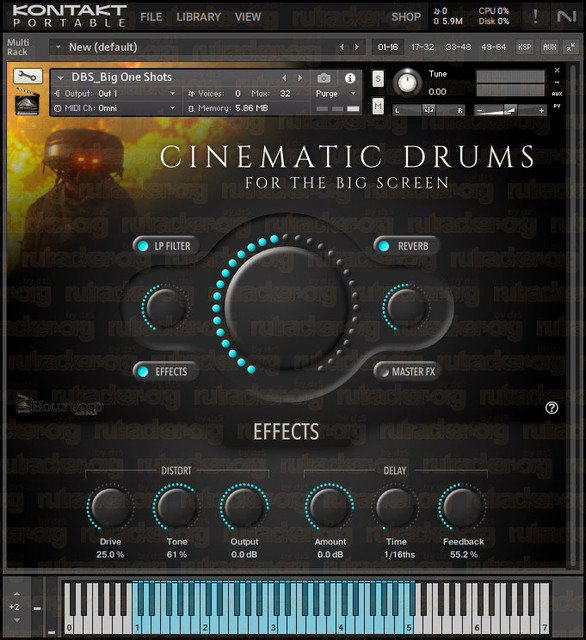The image size is (586, 640).
Task: Click the LP filter knob
Action: [x=164, y=307]
